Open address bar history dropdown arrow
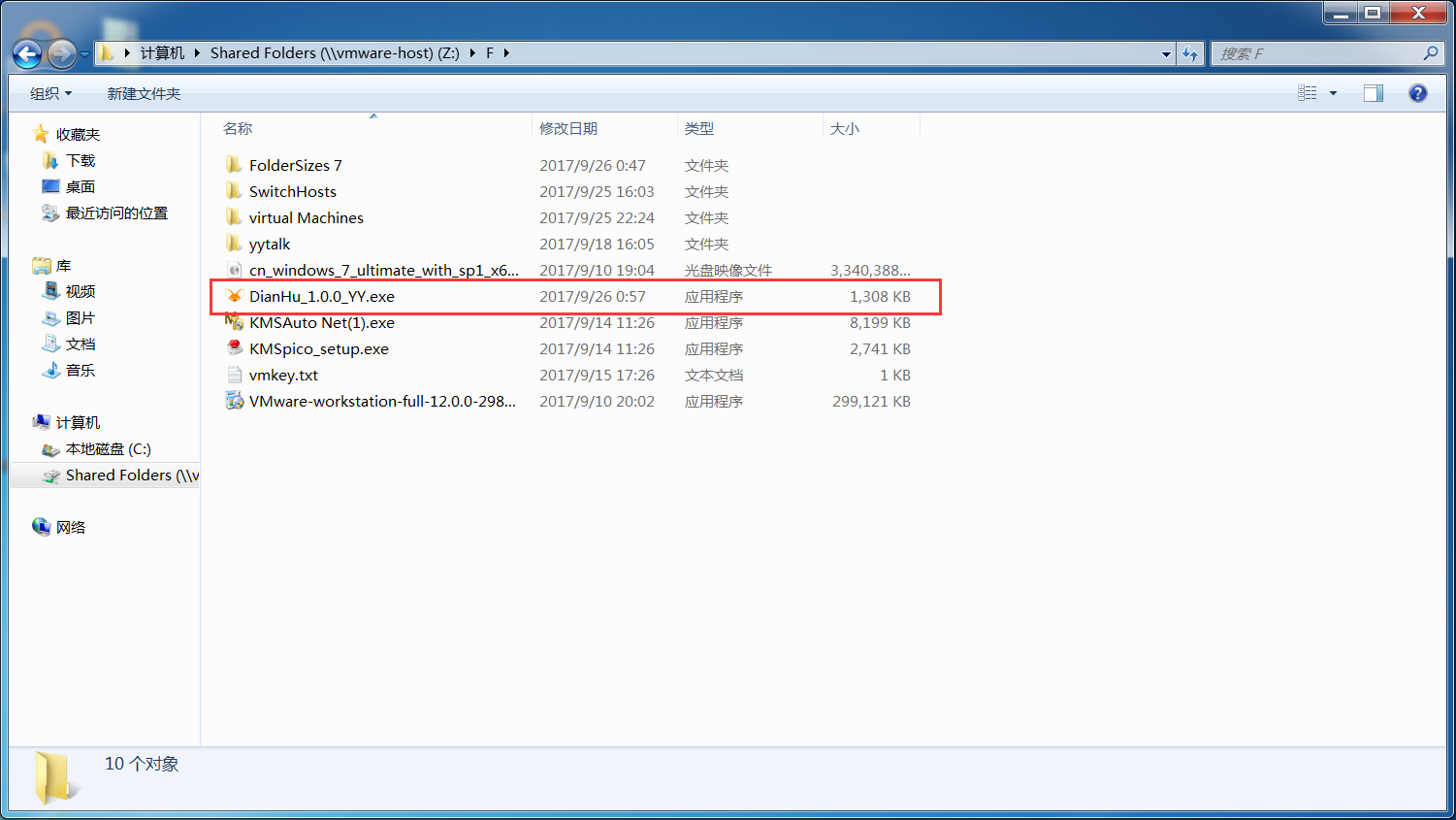 pos(1166,54)
